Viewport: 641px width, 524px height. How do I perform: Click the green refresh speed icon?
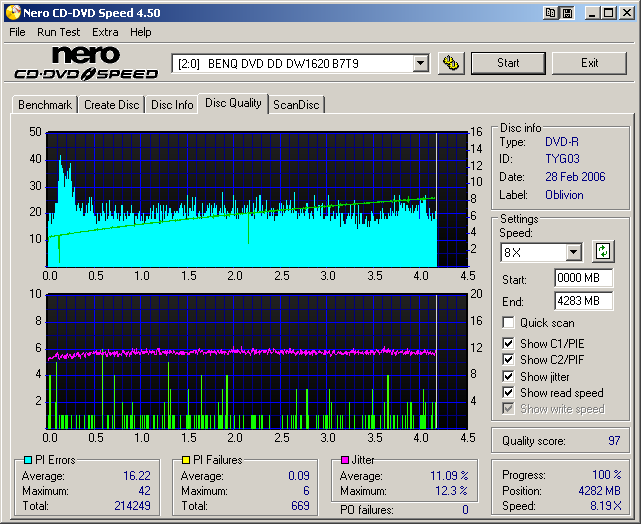pyautogui.click(x=603, y=251)
